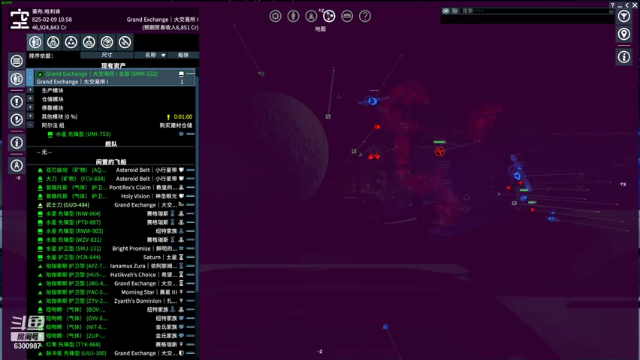This screenshot has width=640, height=360.
Task: Select the blue marker at map bottom
Action: [385, 327]
